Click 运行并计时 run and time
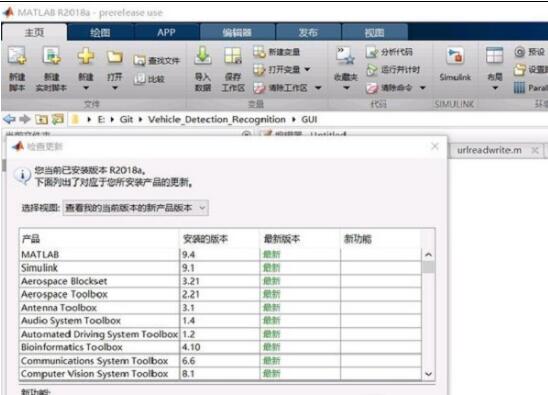 [x=393, y=70]
